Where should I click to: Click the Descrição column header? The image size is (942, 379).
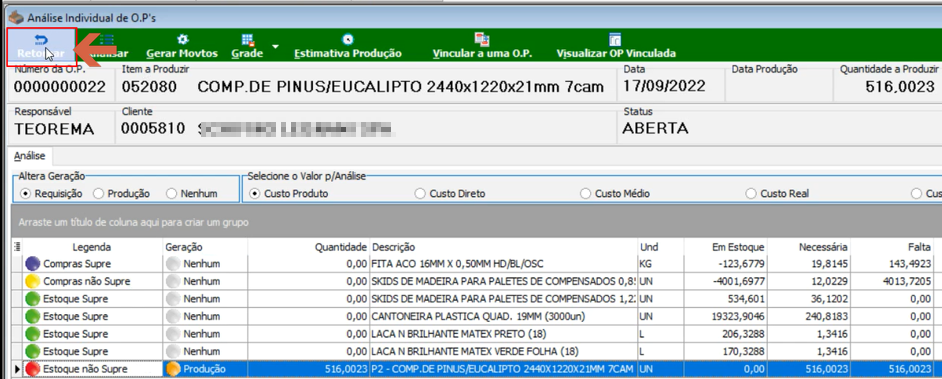pyautogui.click(x=503, y=247)
